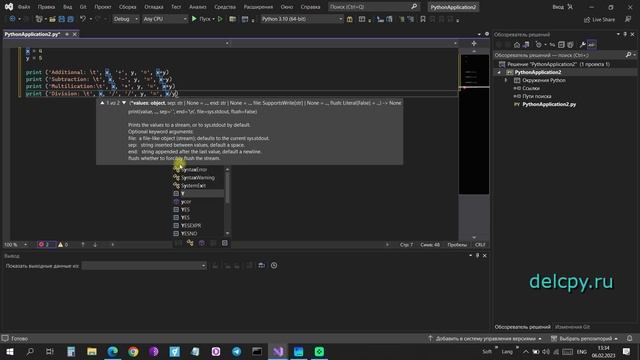Click the Home icon in Solution Explorer

[x=517, y=44]
